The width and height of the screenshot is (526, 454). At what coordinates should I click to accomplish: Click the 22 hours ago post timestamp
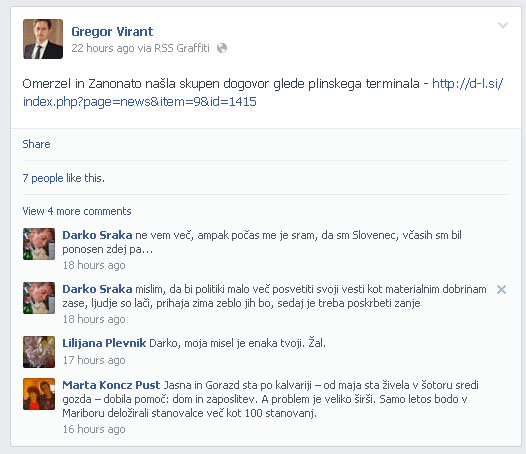point(103,48)
